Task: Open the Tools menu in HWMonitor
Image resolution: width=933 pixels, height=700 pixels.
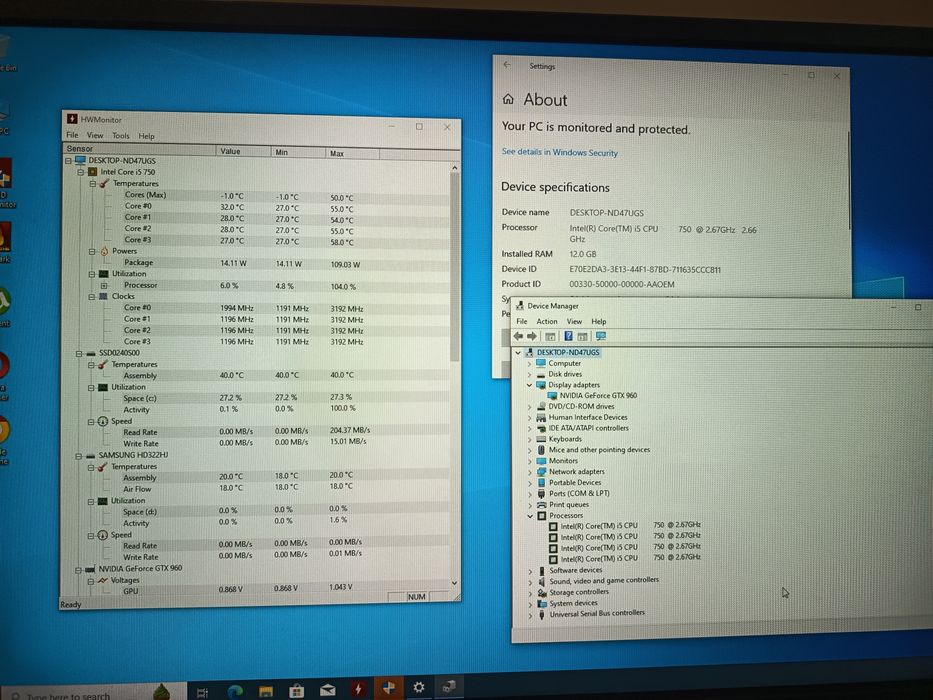Action: point(121,136)
